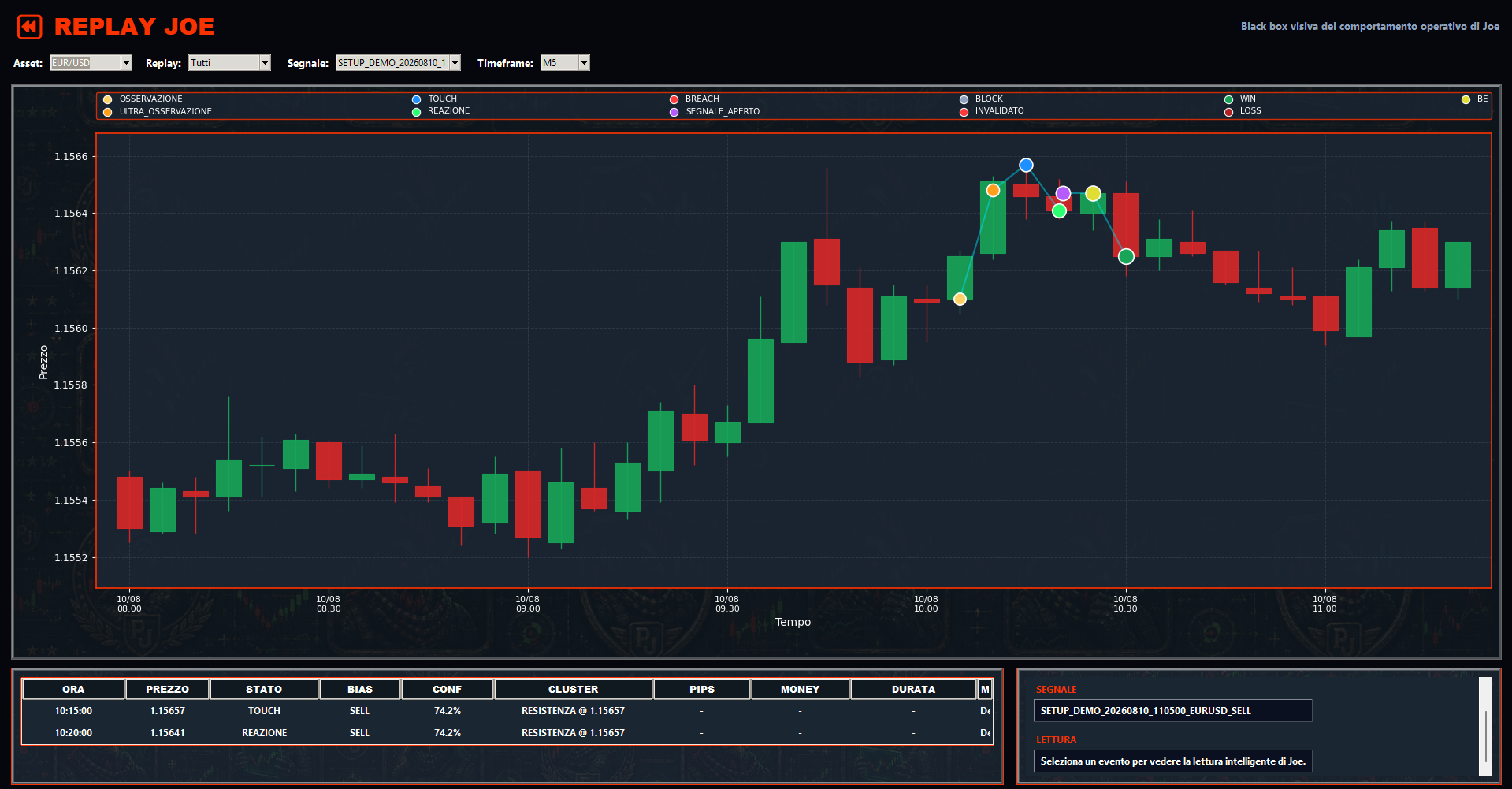Select the bright green REAZIONE marker on chart

[x=1059, y=210]
